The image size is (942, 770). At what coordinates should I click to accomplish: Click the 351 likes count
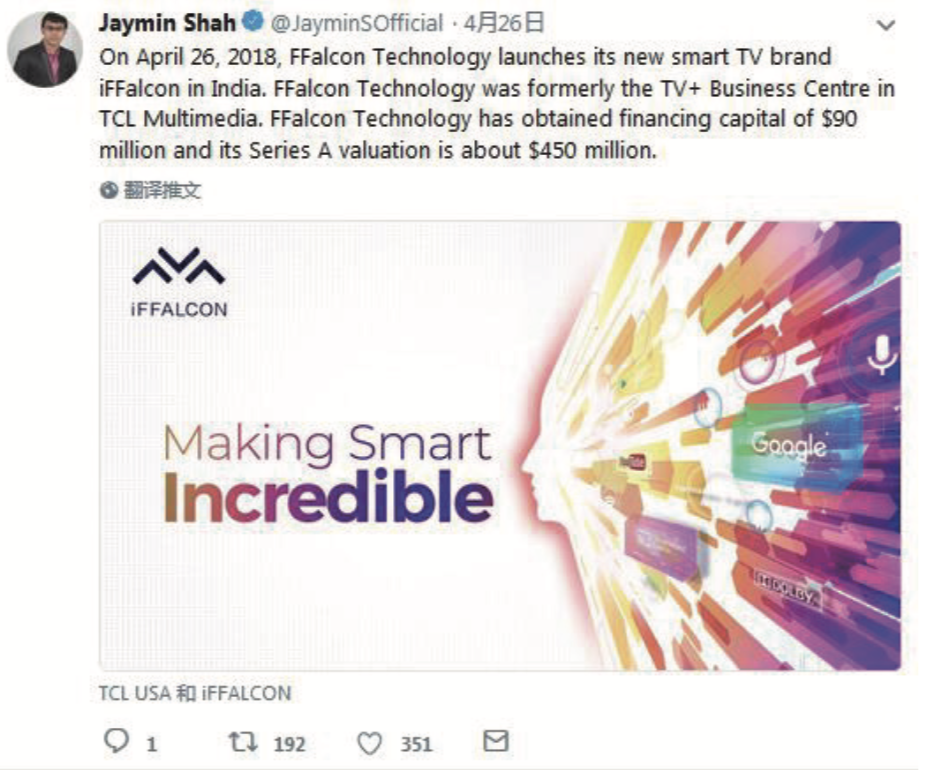(x=416, y=744)
